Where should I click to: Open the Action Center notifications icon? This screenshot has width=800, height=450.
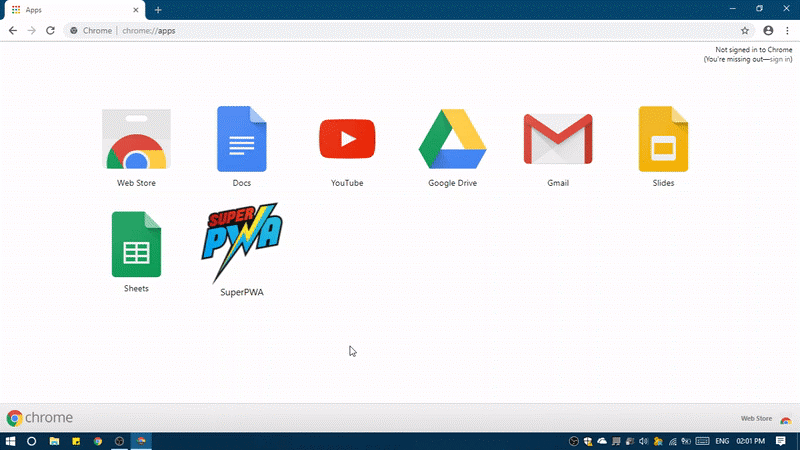(781, 441)
